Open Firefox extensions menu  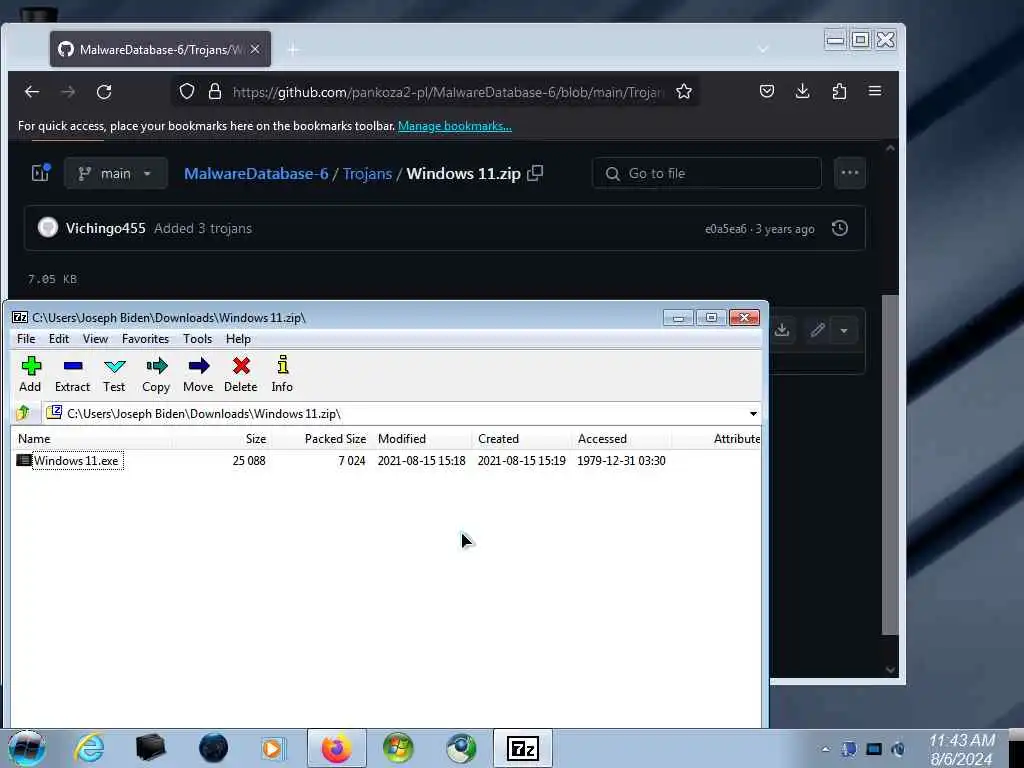[x=839, y=91]
